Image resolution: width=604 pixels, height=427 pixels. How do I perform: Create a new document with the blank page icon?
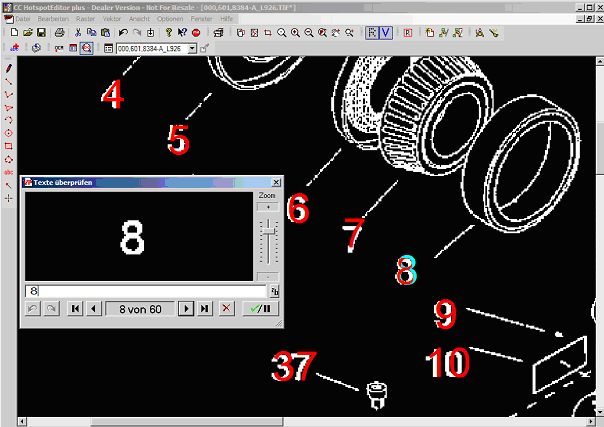coord(14,33)
